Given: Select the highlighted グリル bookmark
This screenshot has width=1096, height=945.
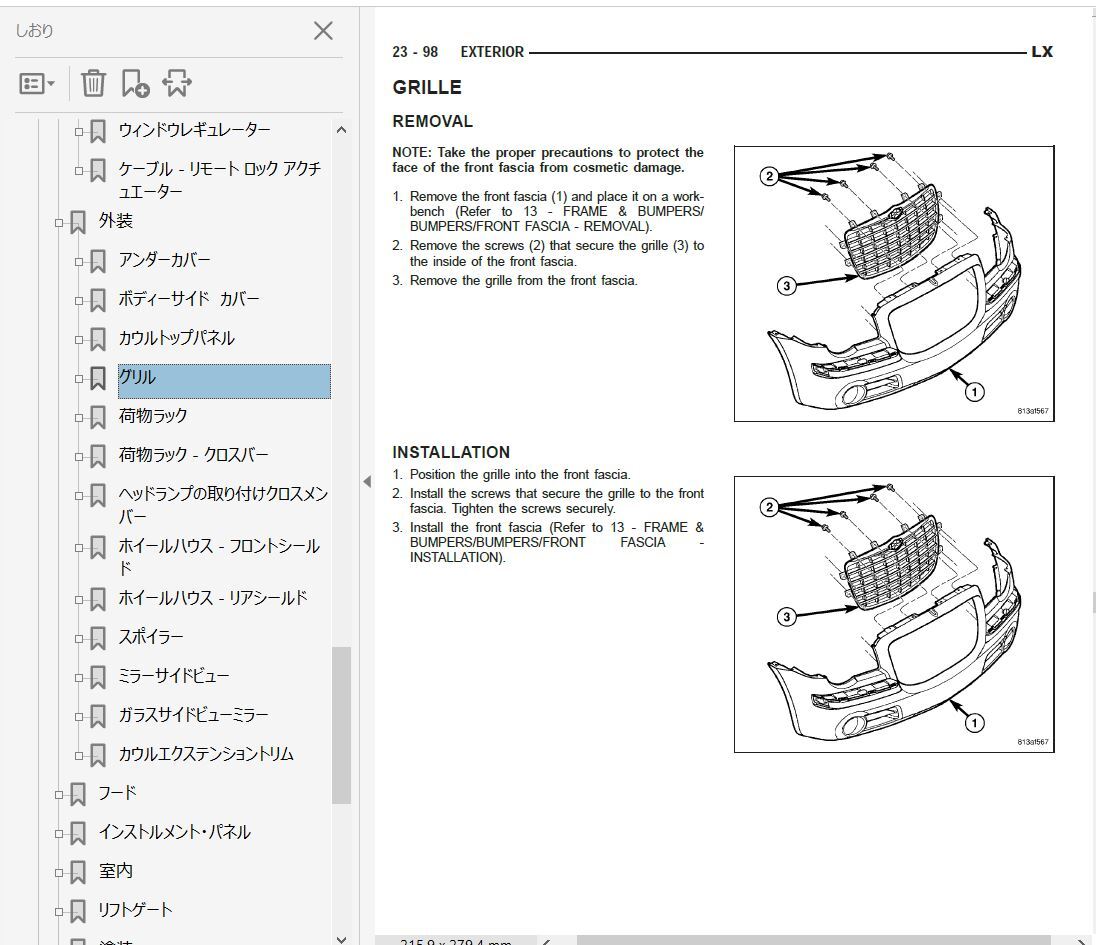Looking at the screenshot, I should click(x=224, y=381).
